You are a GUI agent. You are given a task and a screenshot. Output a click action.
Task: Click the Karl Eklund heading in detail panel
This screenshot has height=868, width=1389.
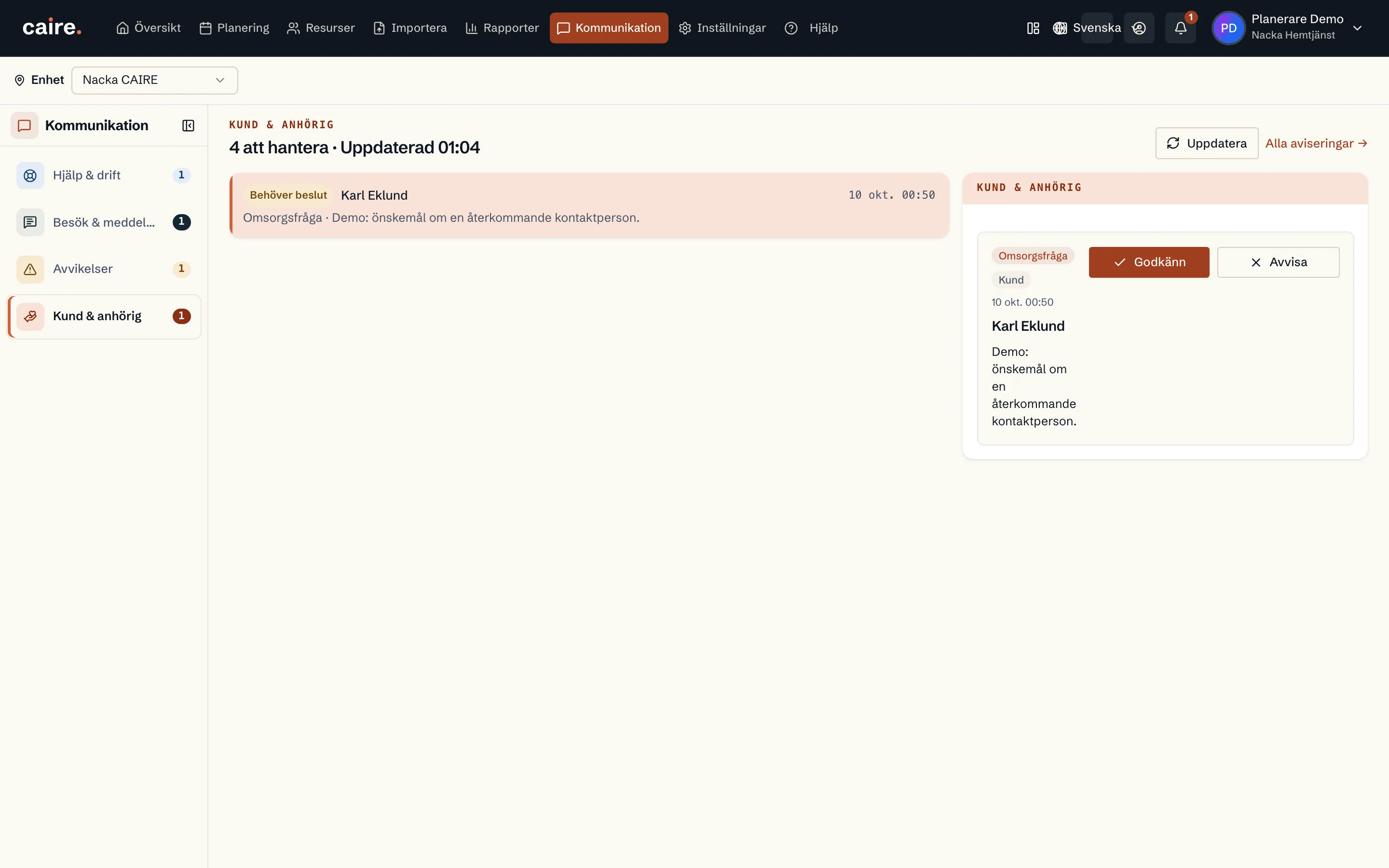coord(1028,326)
